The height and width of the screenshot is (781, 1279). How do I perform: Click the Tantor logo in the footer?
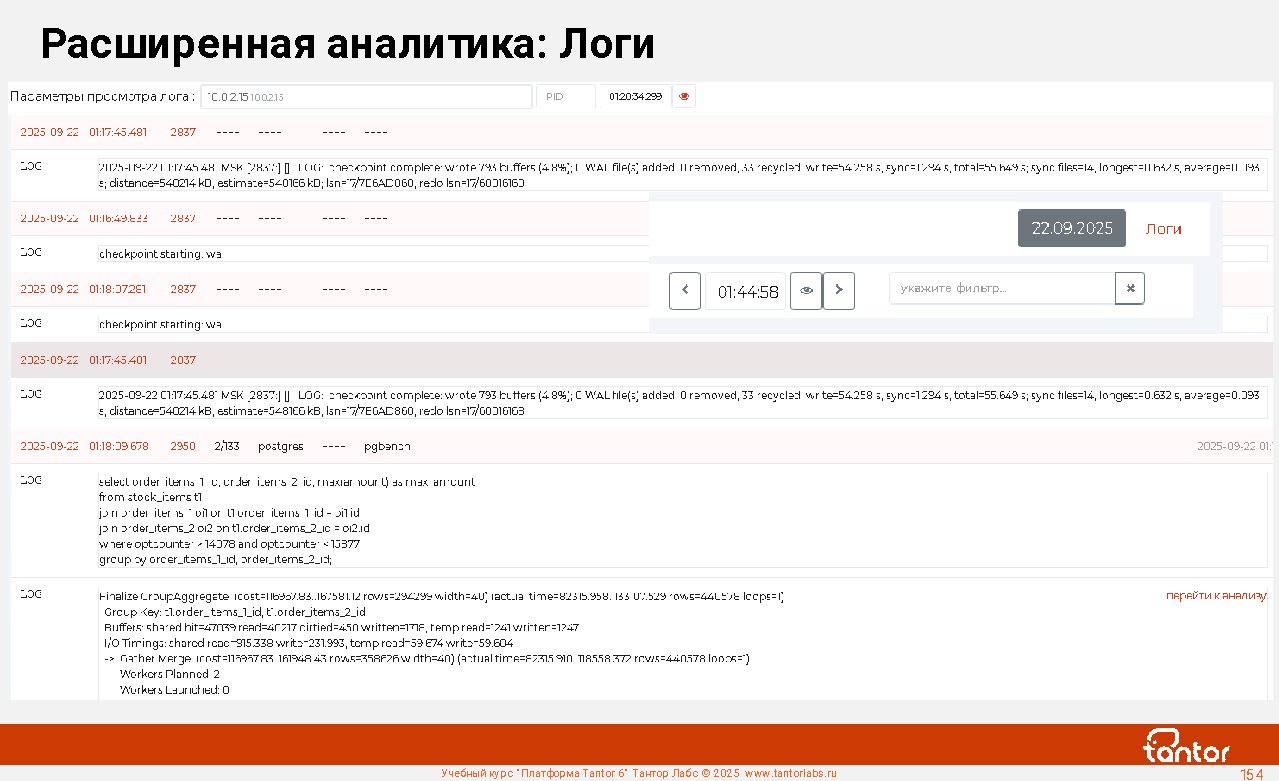1186,746
